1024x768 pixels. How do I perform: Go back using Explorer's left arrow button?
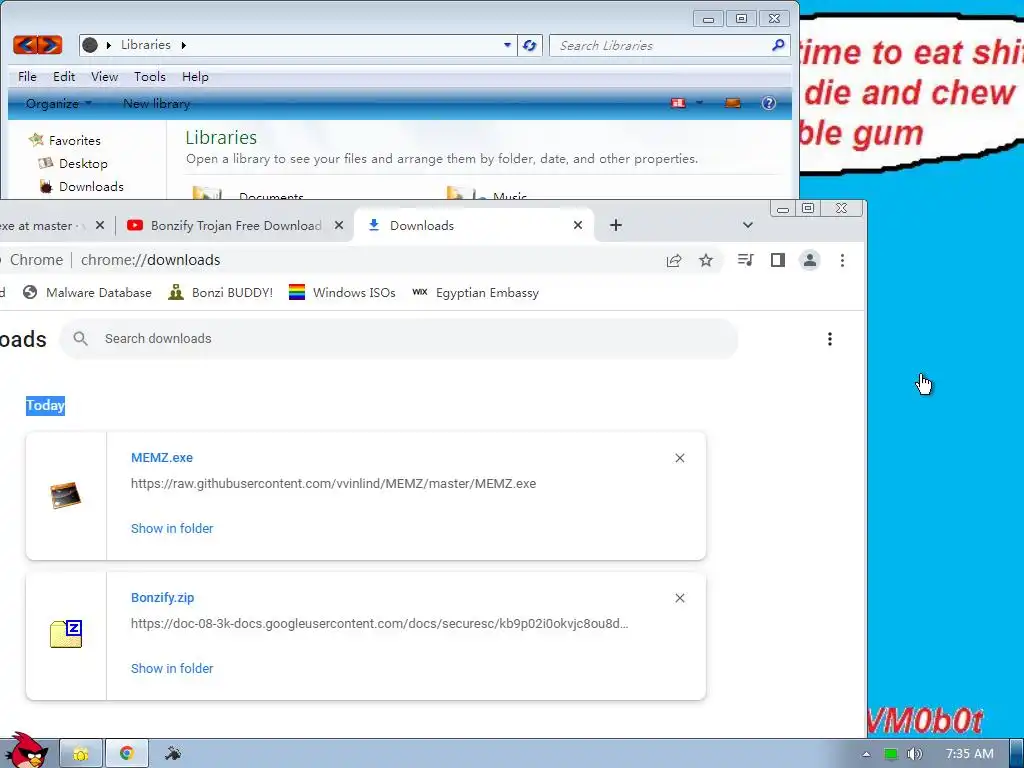click(25, 45)
